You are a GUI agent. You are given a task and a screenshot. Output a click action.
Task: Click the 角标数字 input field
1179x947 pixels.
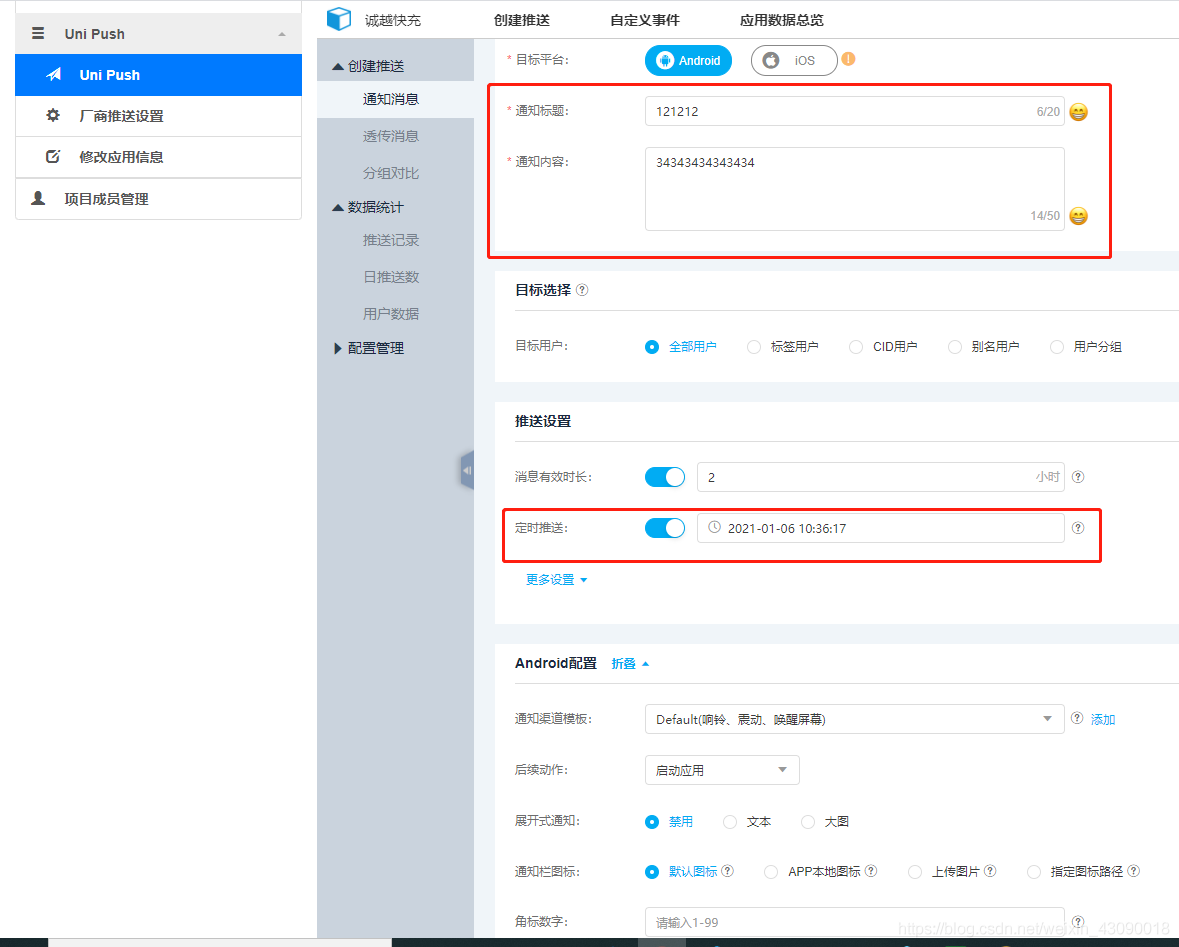[854, 922]
